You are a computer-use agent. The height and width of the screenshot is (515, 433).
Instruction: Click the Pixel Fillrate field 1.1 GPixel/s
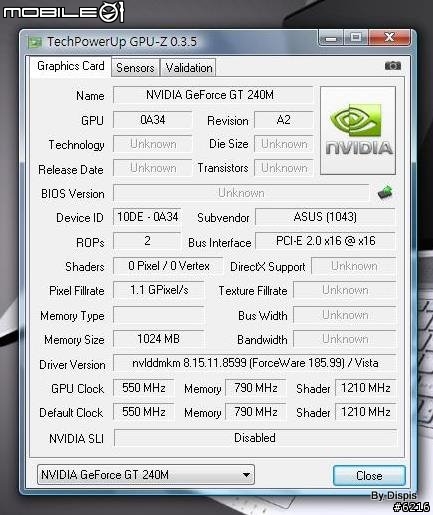[x=159, y=290]
